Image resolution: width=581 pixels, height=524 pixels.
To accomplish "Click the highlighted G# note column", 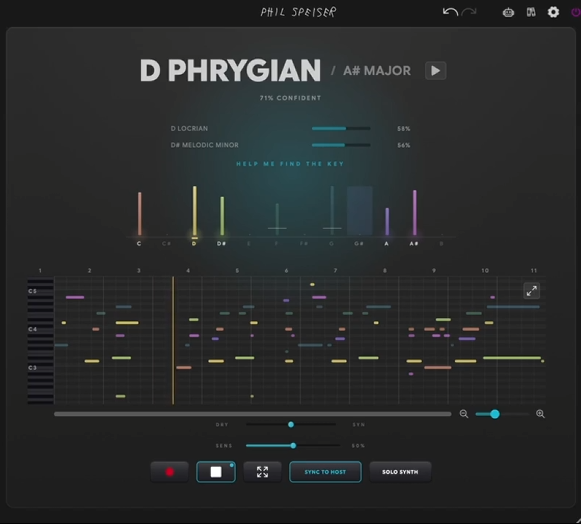I will tap(359, 210).
